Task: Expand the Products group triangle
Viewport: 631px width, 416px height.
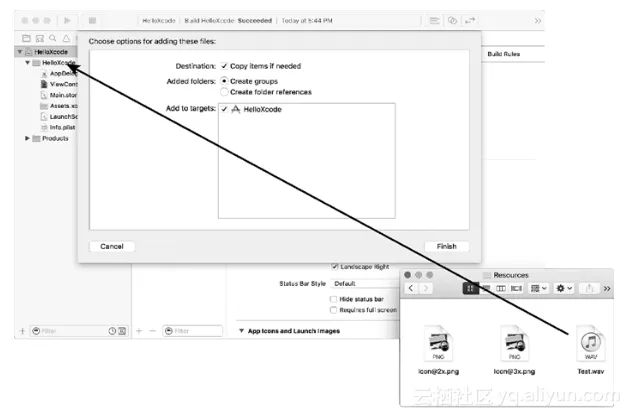Action: click(27, 138)
